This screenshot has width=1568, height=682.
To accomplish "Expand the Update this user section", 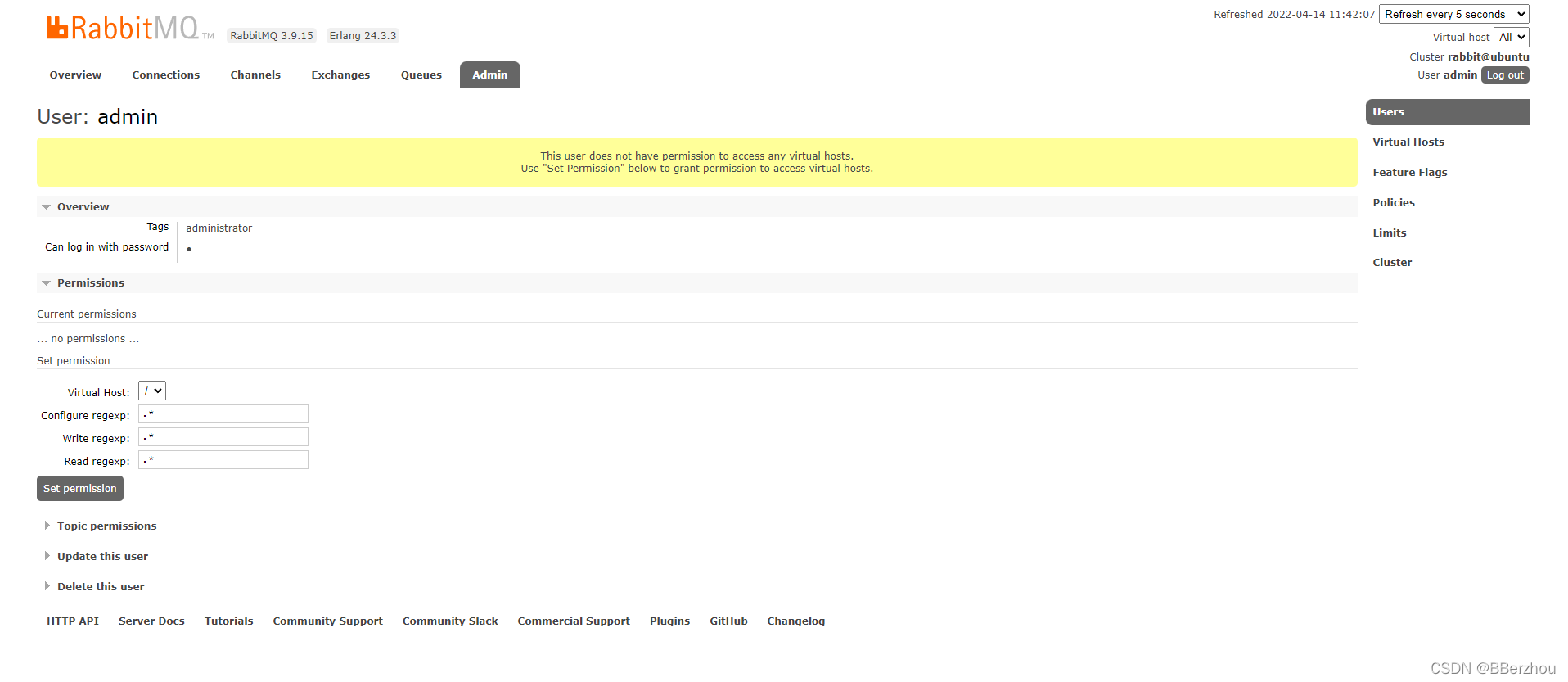I will pyautogui.click(x=102, y=556).
